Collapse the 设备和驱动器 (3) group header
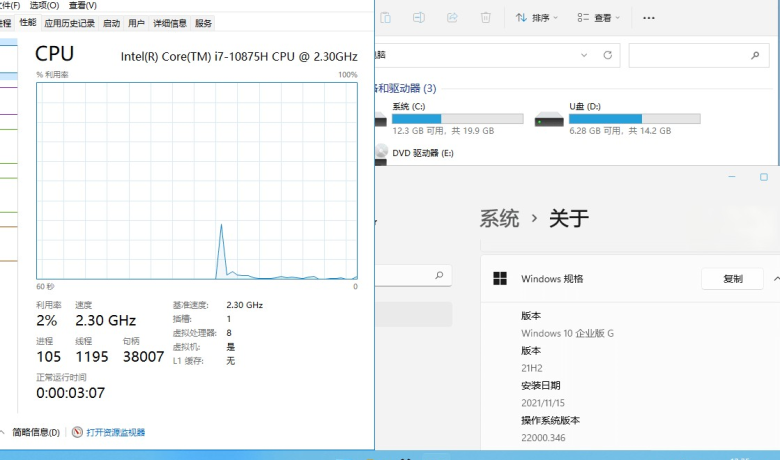Image resolution: width=780 pixels, height=460 pixels. 405,89
